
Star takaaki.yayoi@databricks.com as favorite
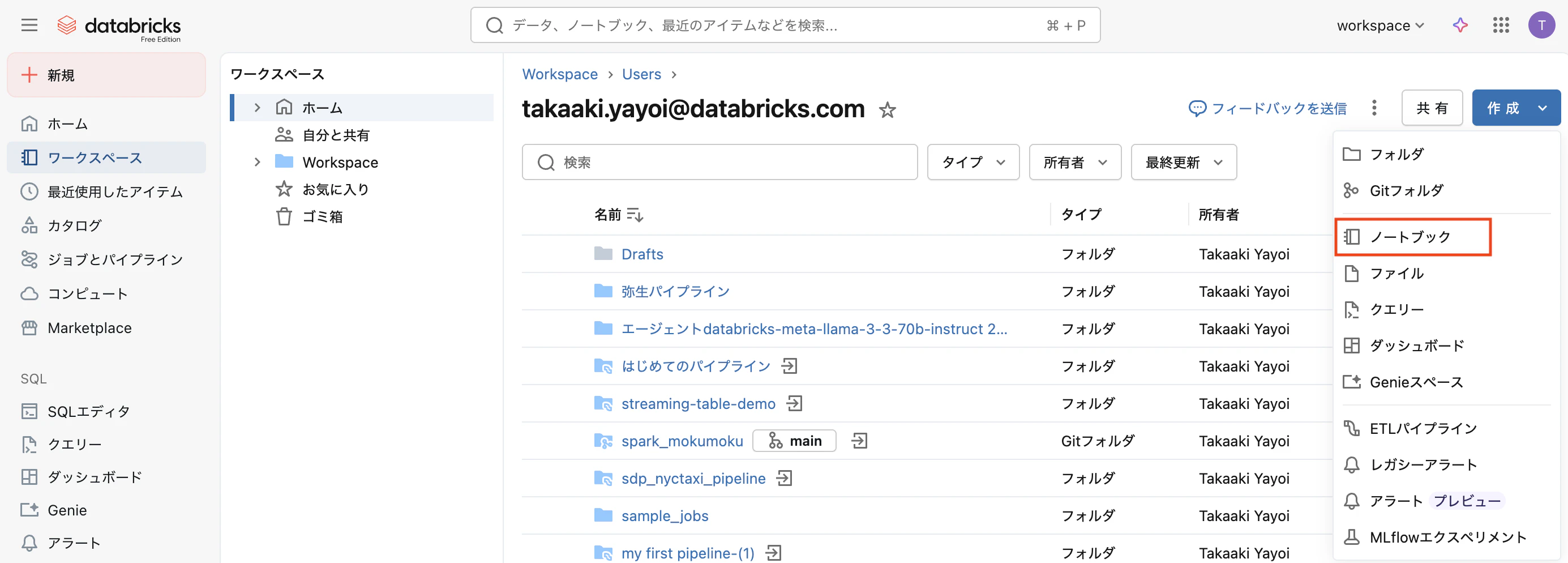(x=888, y=110)
